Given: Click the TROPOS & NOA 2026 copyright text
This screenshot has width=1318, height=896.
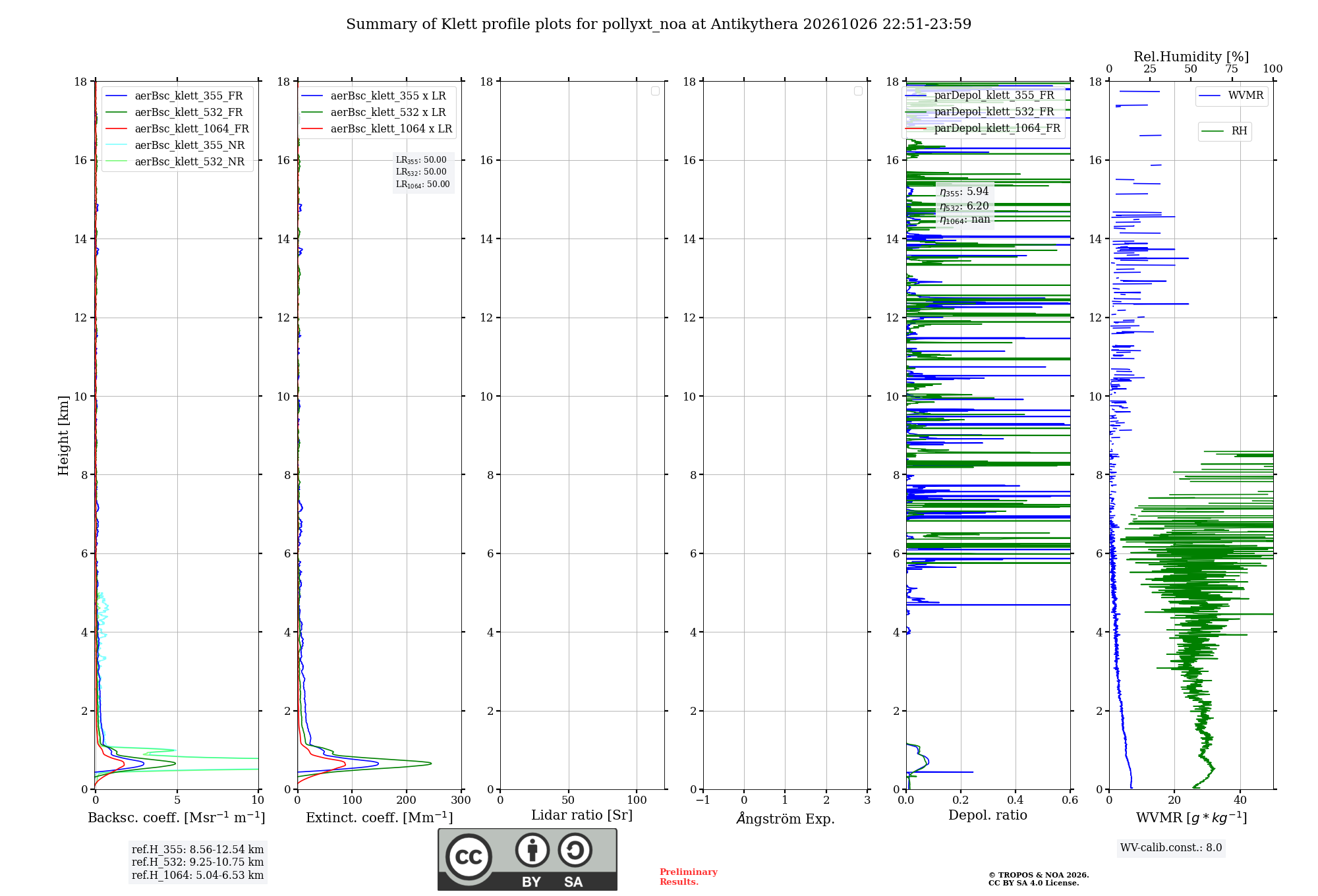Looking at the screenshot, I should point(1039,875).
